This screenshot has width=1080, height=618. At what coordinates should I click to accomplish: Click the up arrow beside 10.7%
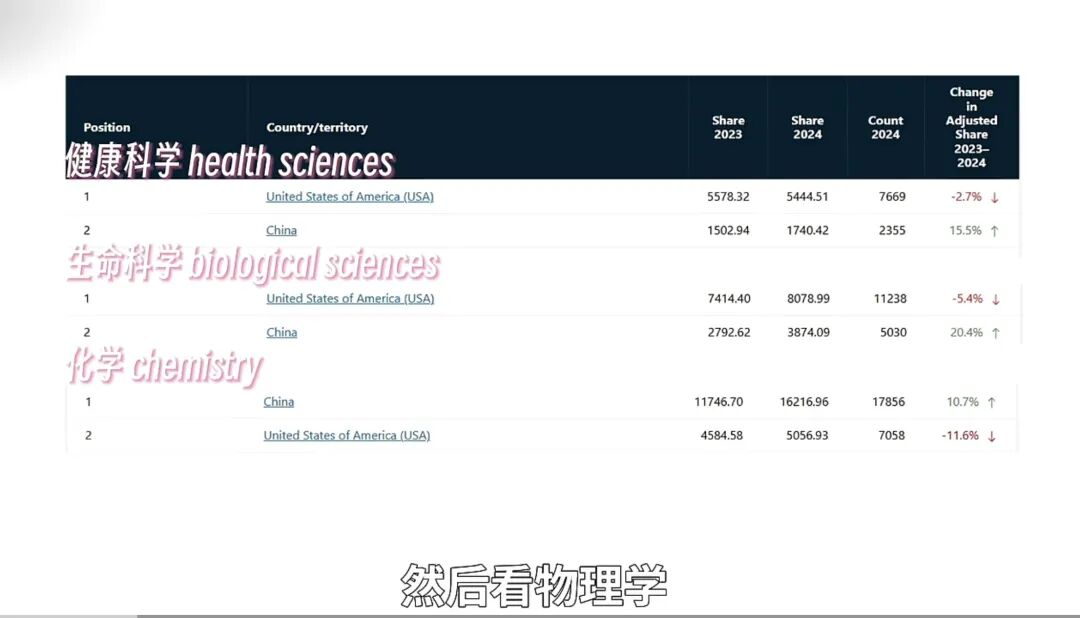click(x=991, y=402)
